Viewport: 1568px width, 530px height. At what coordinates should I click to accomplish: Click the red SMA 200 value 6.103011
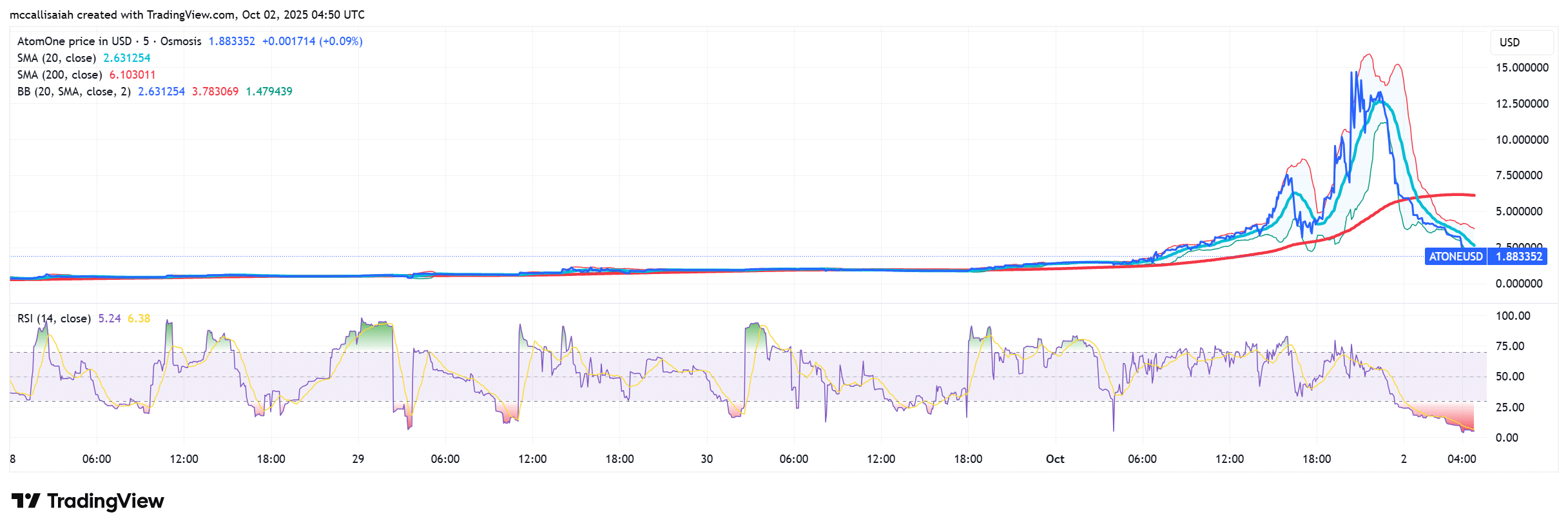point(132,75)
